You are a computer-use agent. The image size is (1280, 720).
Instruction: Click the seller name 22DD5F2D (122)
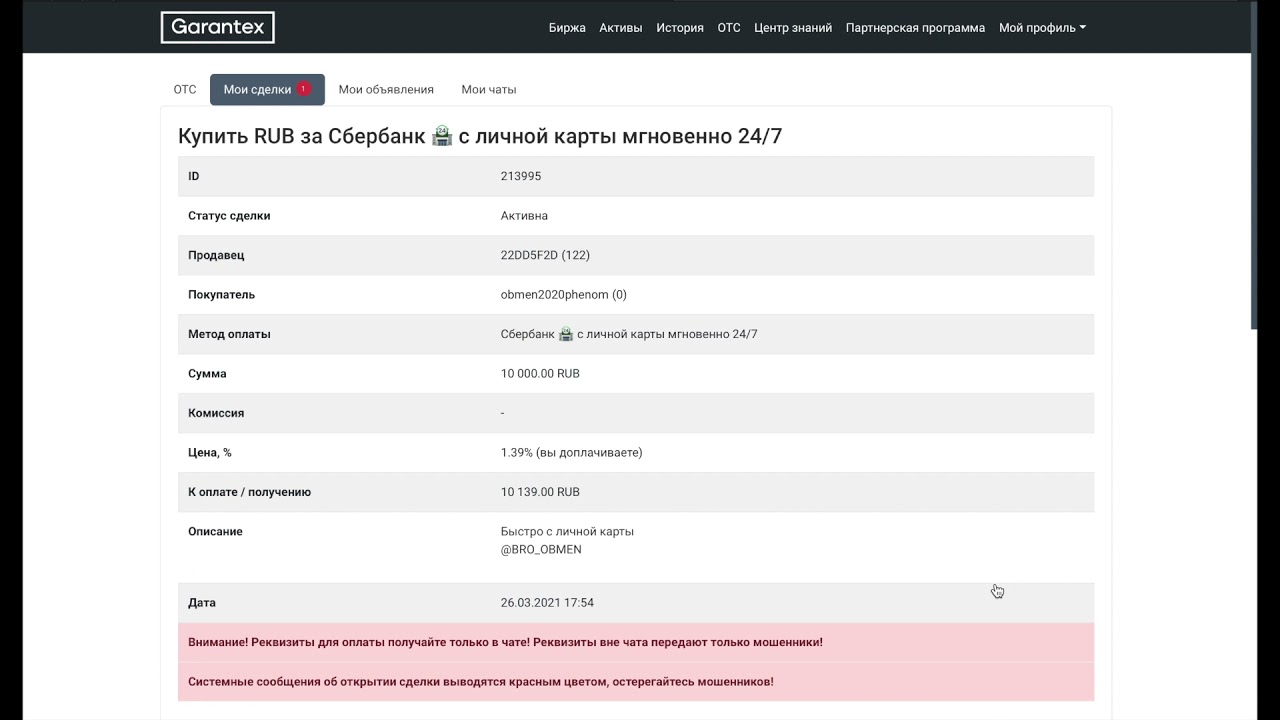tap(545, 255)
